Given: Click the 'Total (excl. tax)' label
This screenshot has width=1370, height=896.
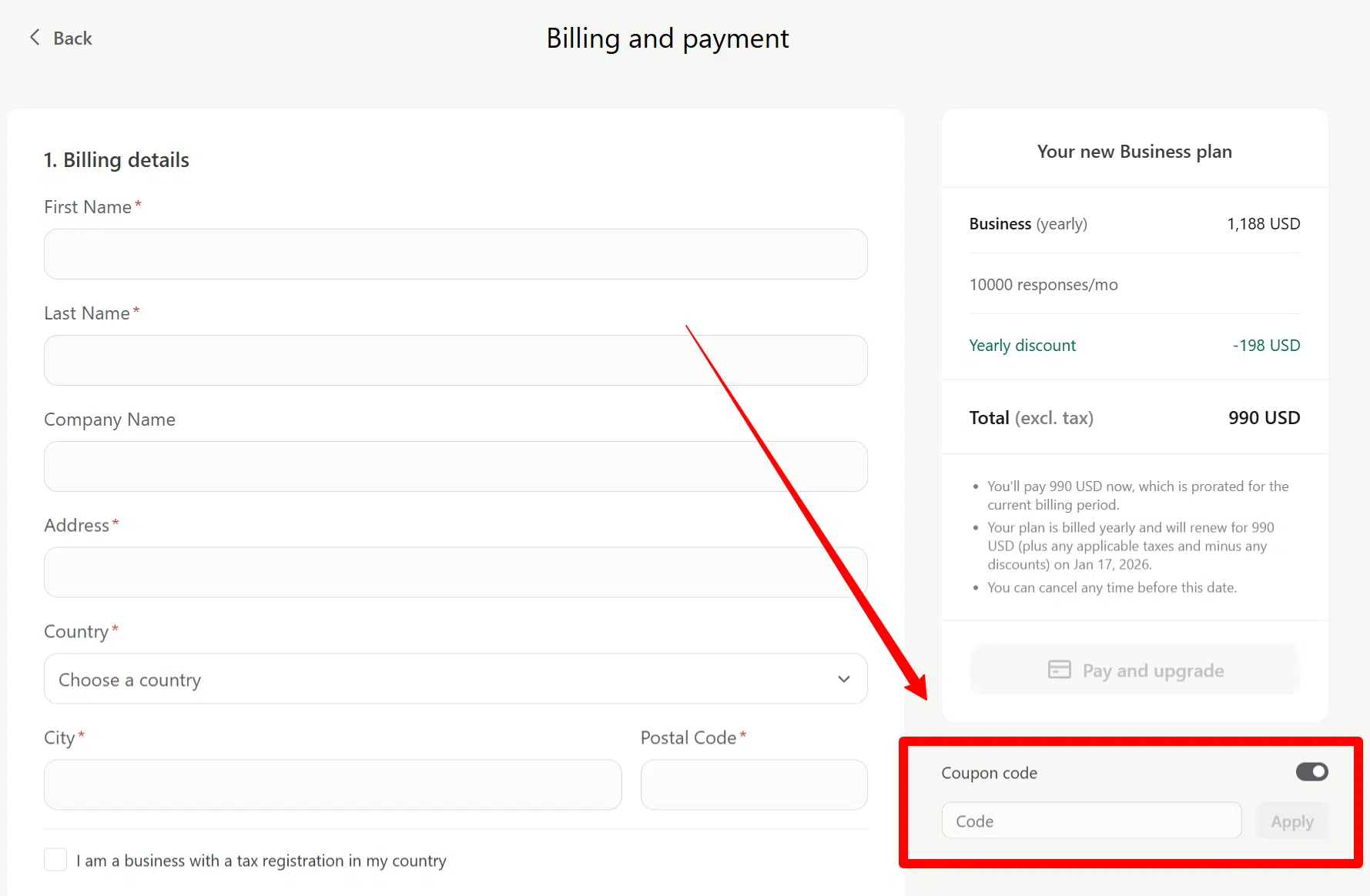Looking at the screenshot, I should [x=1031, y=418].
